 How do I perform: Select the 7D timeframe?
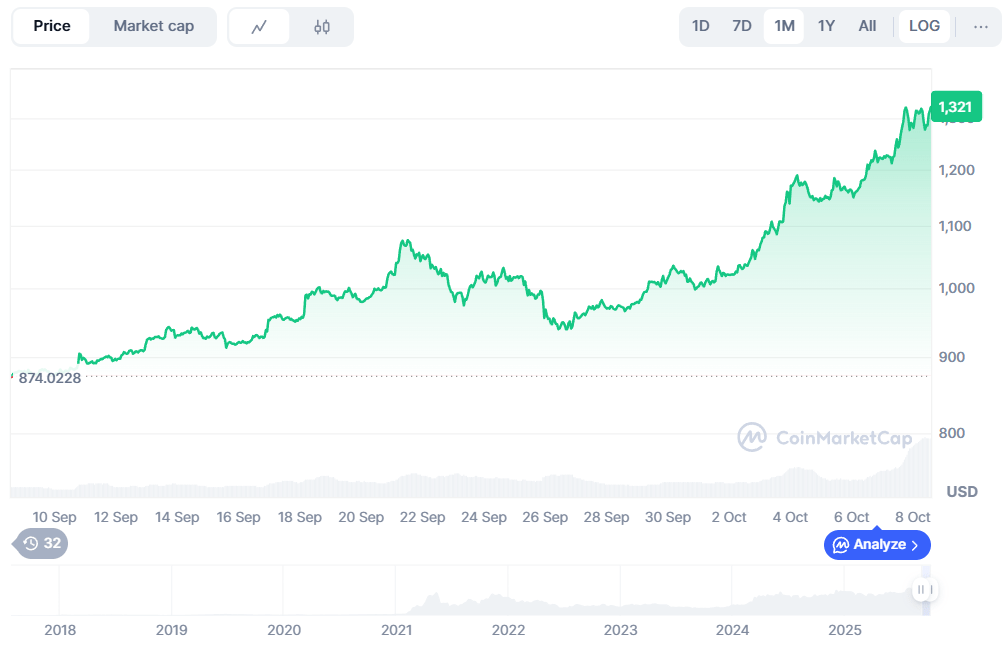[x=741, y=26]
